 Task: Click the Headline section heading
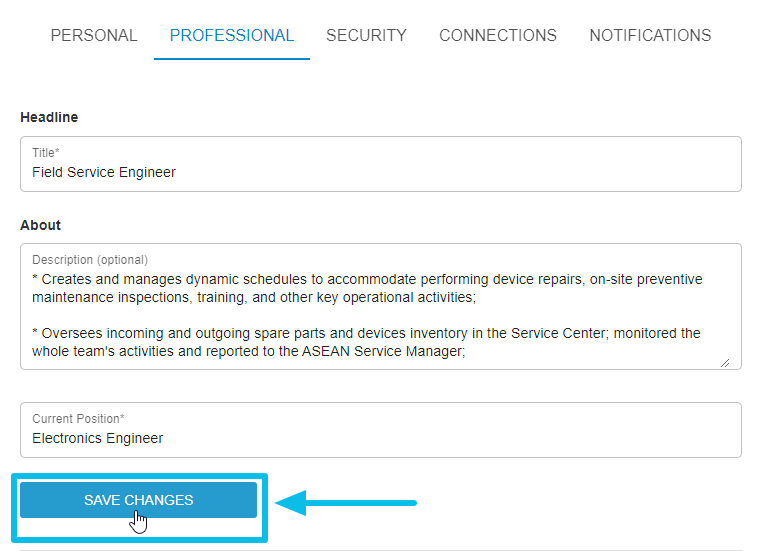click(49, 117)
